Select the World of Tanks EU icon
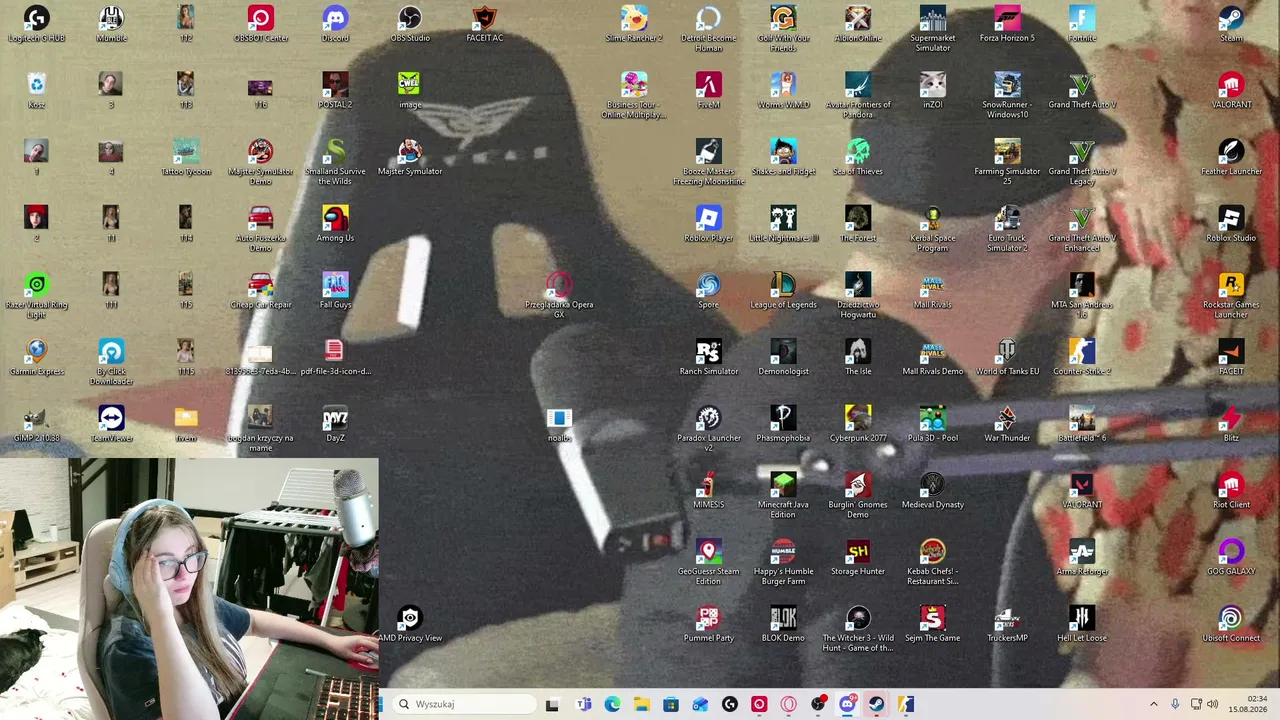Image resolution: width=1280 pixels, height=720 pixels. tap(1007, 358)
